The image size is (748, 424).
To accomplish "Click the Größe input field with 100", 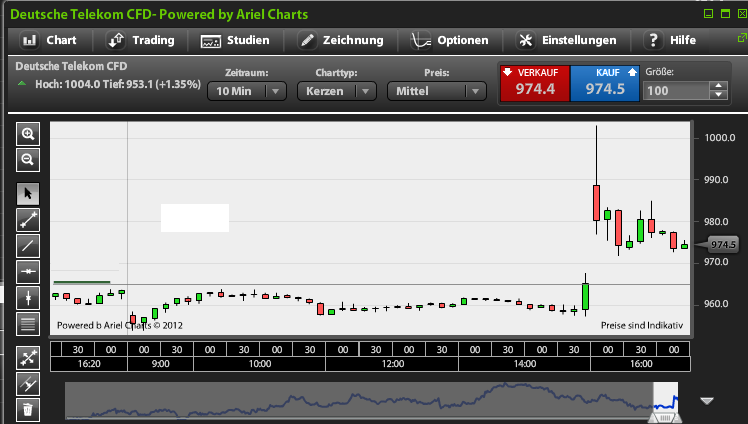I will 676,91.
